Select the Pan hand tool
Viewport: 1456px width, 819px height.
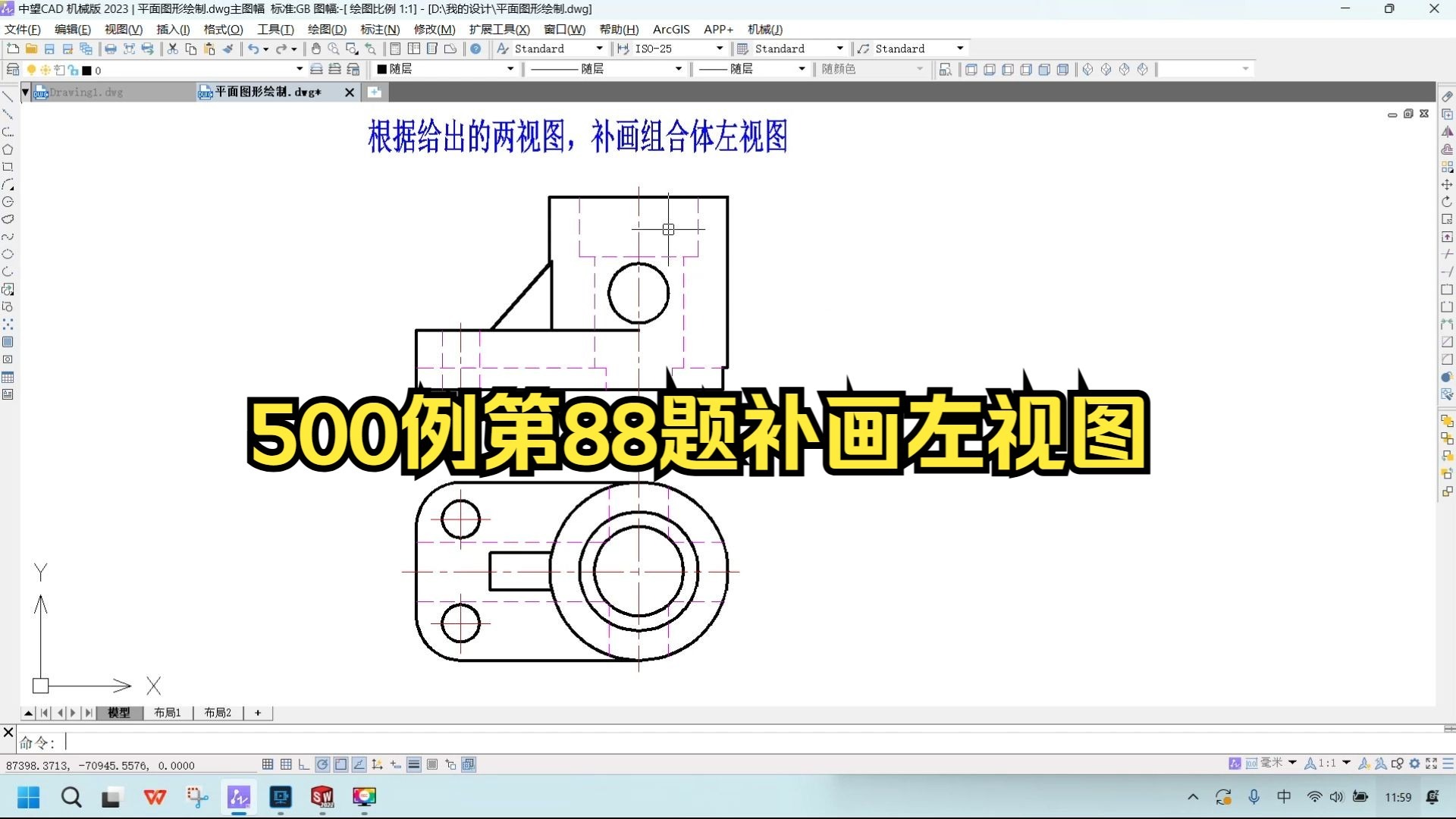pos(316,49)
